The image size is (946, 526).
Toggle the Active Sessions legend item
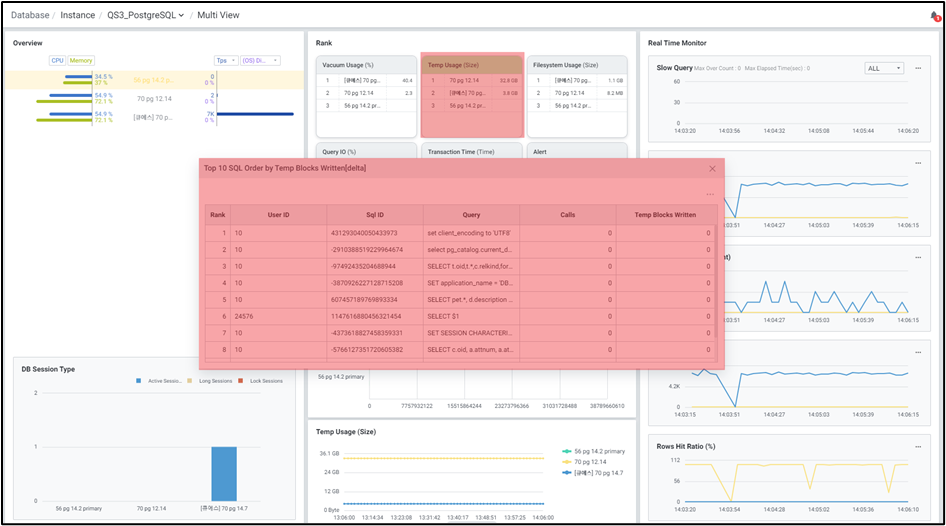160,381
